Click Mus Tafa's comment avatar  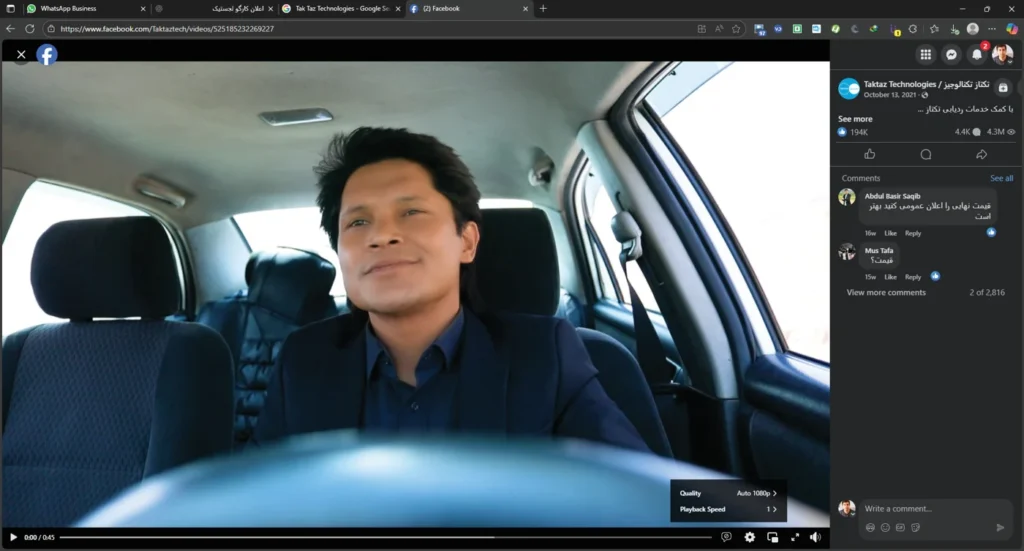coord(847,252)
